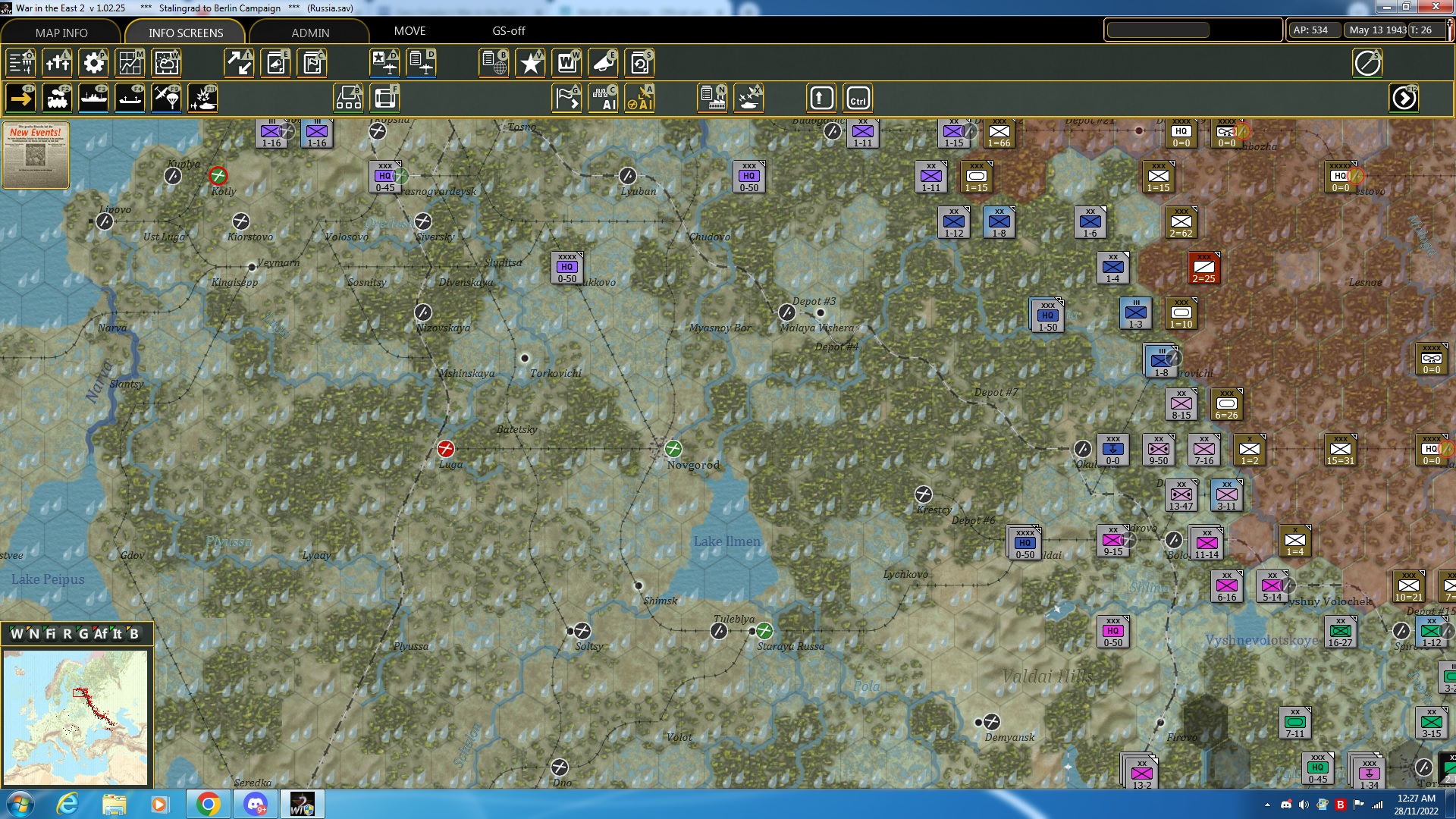Switch to the ADMIN tab
Viewport: 1456px width, 819px height.
(310, 33)
